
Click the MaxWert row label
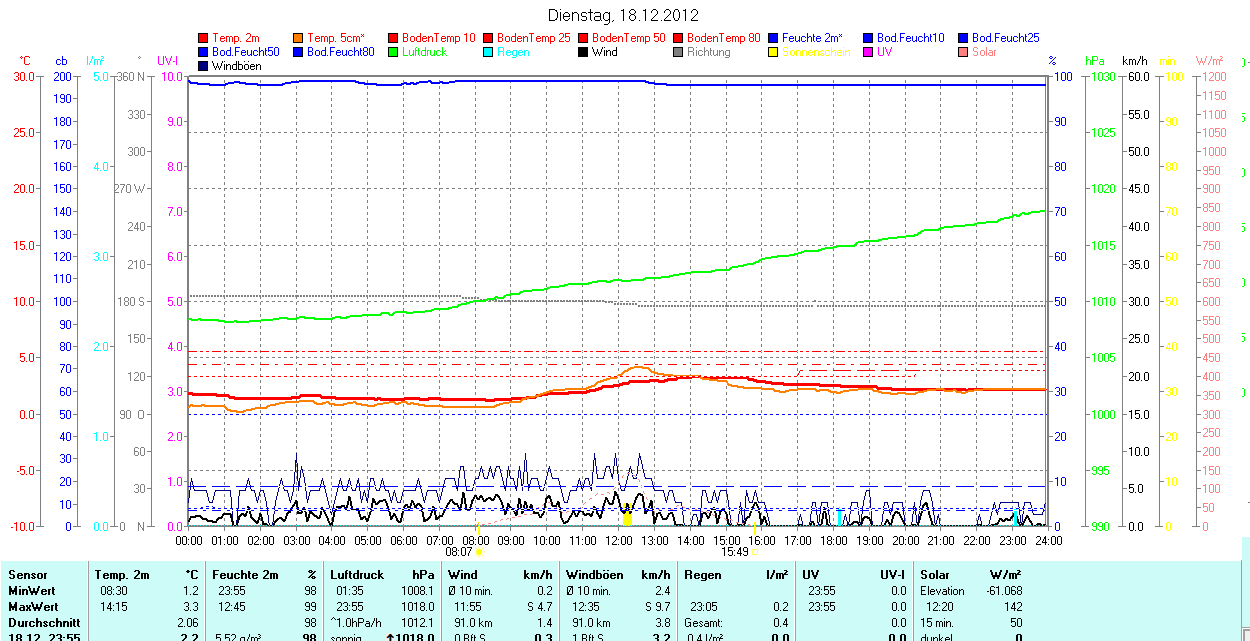pos(33,607)
